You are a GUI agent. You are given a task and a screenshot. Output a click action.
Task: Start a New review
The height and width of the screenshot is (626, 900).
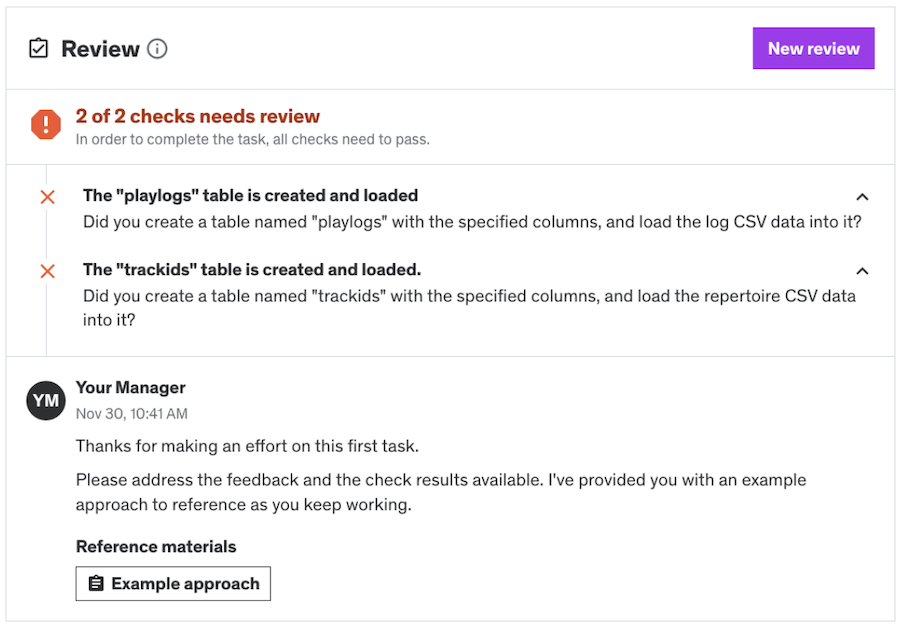813,48
